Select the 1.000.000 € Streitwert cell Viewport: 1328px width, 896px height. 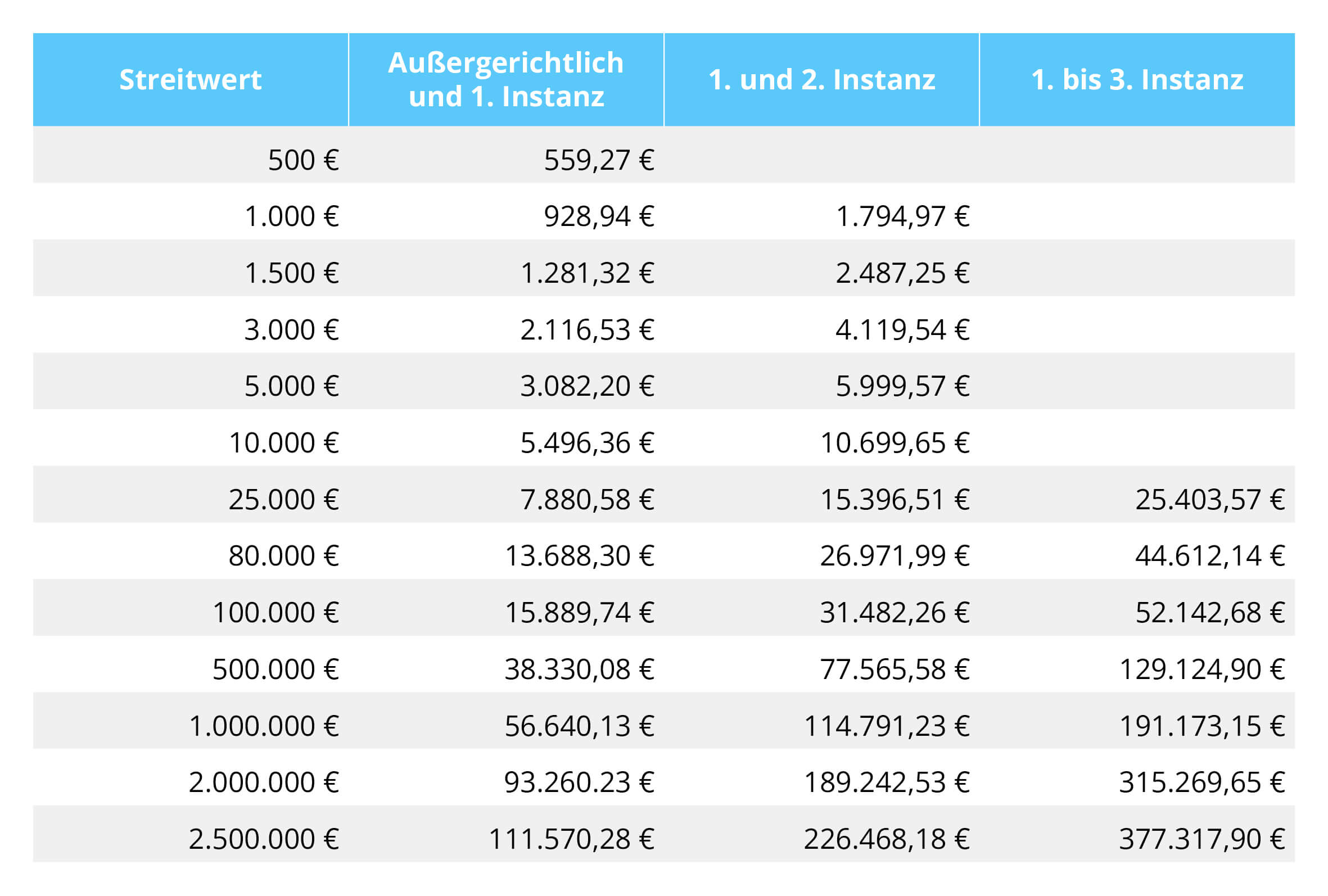point(264,726)
